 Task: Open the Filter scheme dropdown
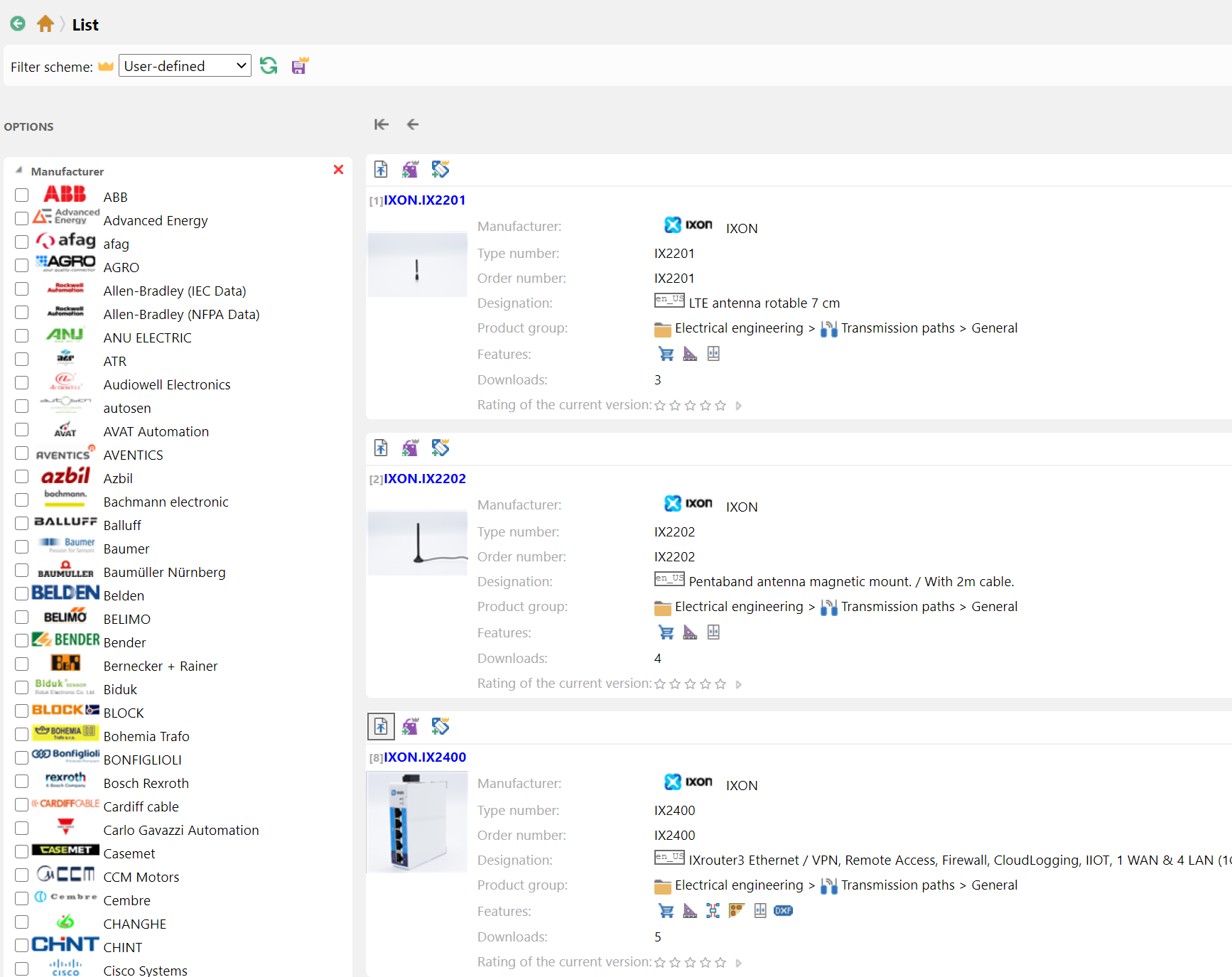click(185, 66)
